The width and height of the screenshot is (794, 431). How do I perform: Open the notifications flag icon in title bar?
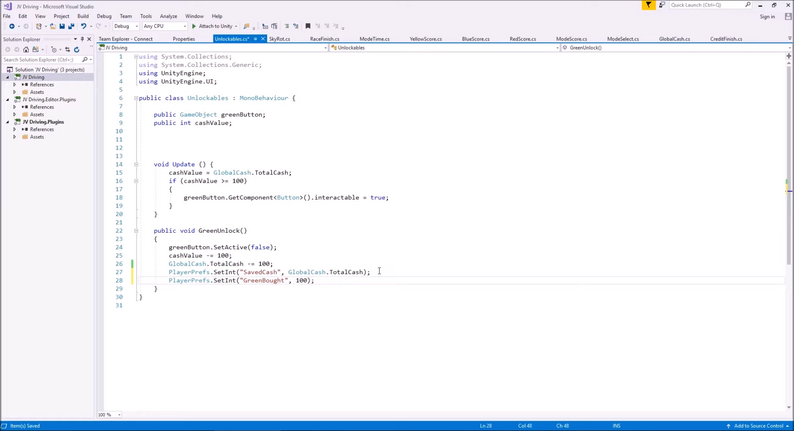648,5
